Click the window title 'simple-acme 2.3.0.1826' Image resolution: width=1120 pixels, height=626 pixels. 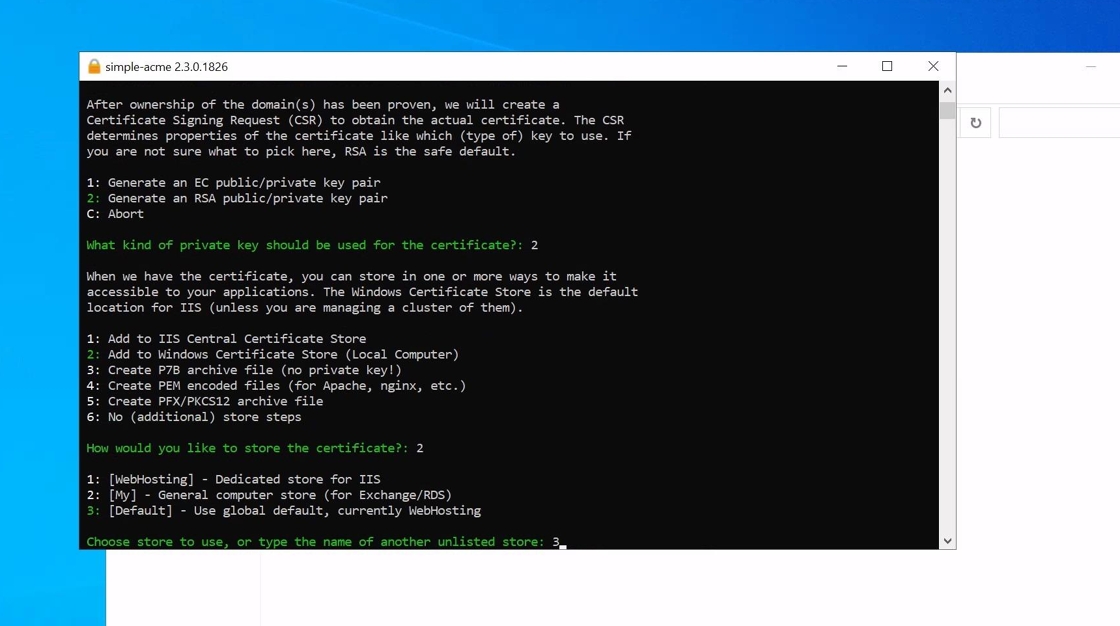tap(166, 66)
